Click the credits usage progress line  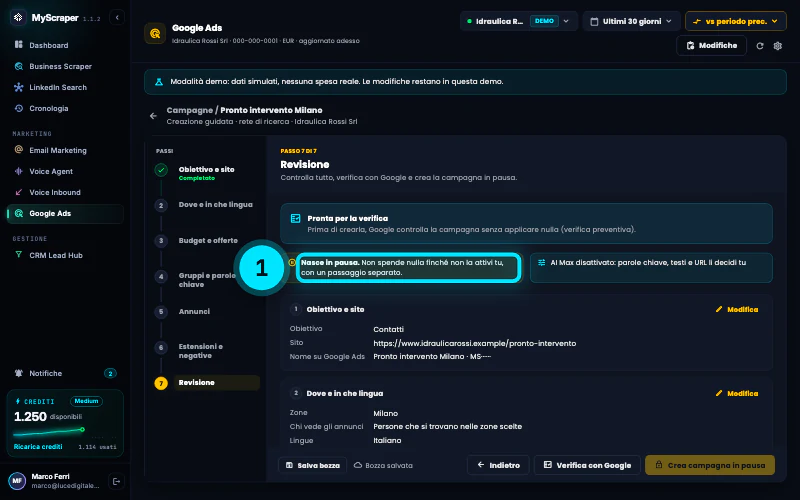coord(49,432)
